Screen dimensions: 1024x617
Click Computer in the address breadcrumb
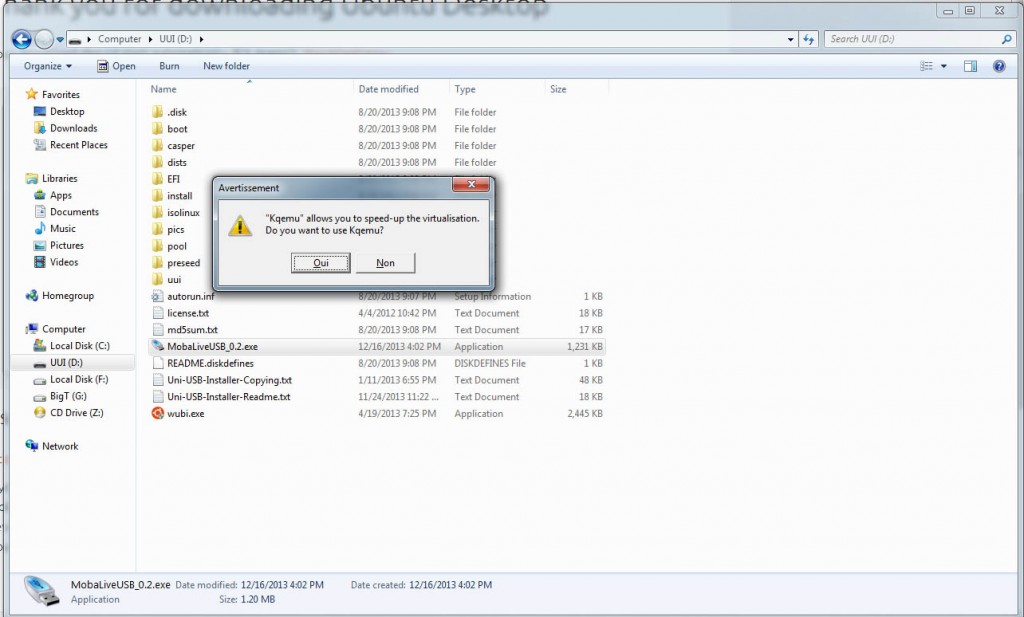[x=120, y=39]
